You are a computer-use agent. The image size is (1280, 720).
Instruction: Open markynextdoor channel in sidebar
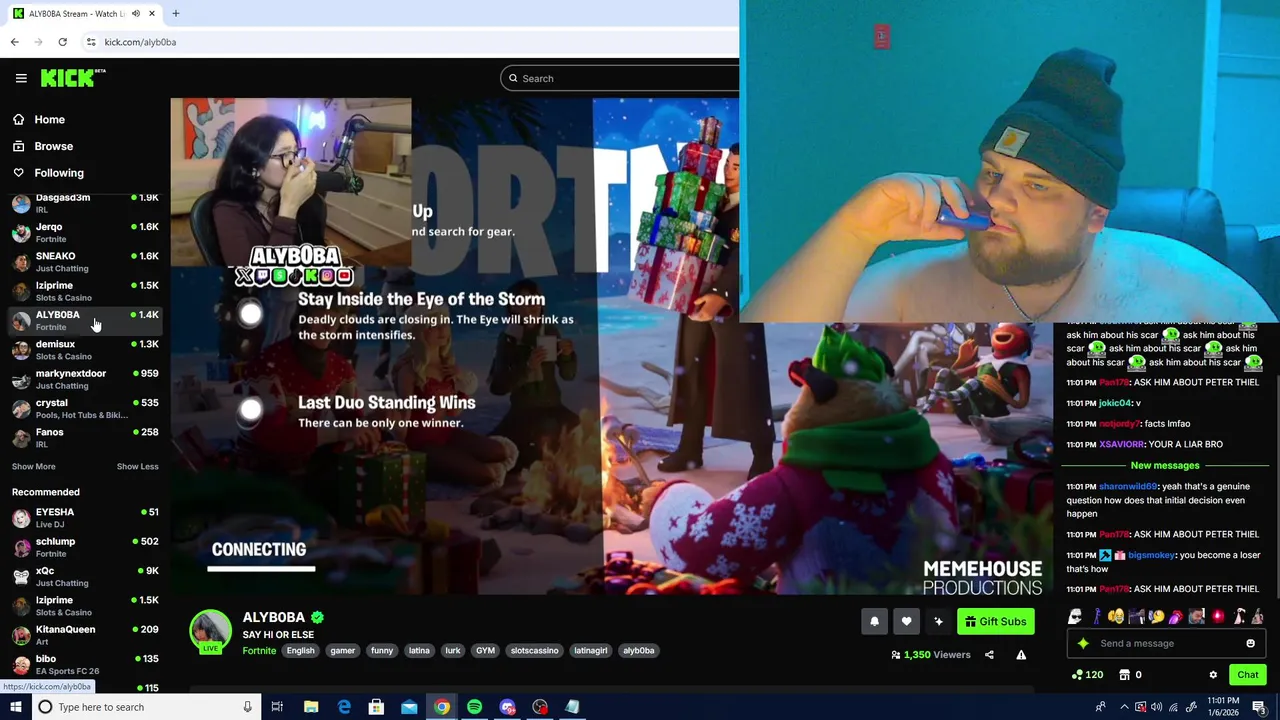[x=85, y=379]
